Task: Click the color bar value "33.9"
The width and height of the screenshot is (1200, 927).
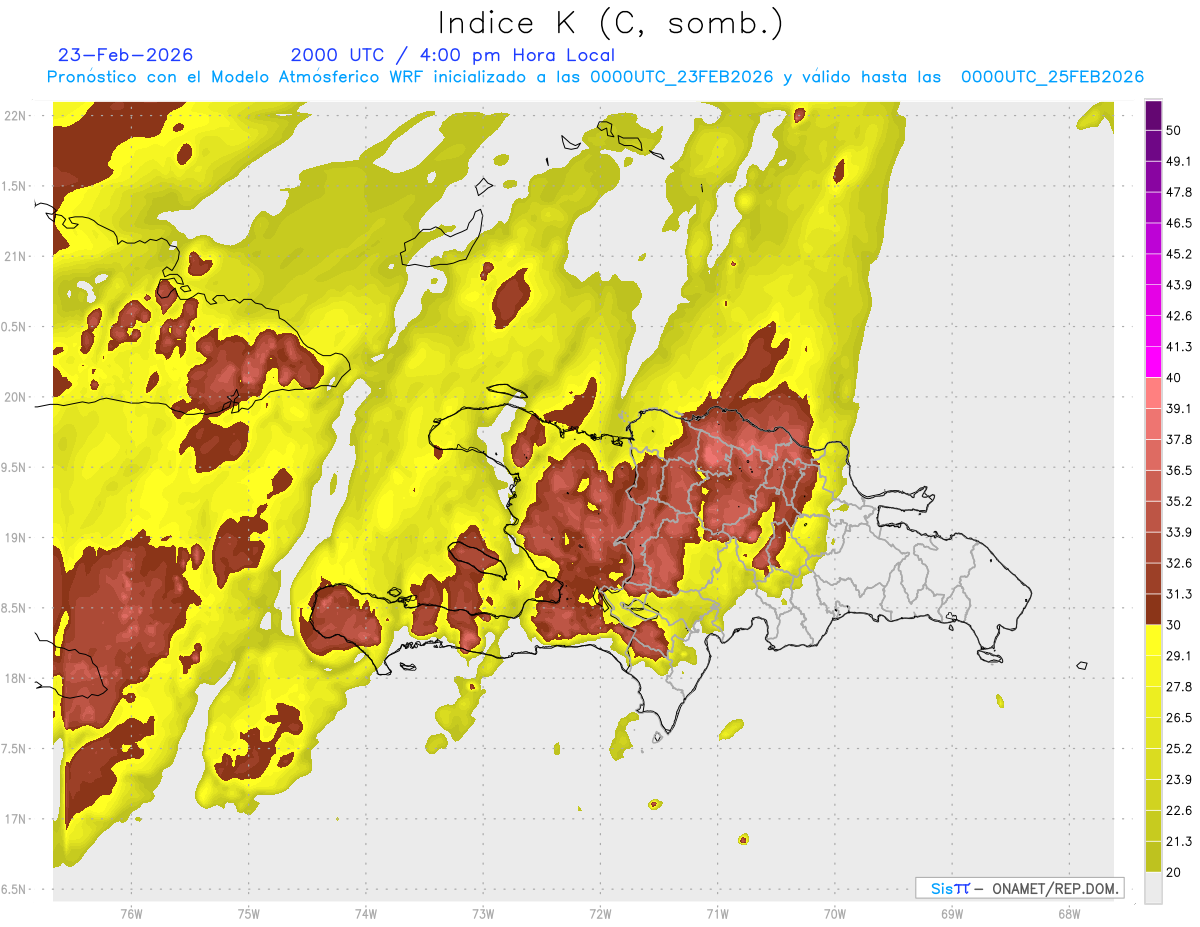Action: tap(1179, 532)
